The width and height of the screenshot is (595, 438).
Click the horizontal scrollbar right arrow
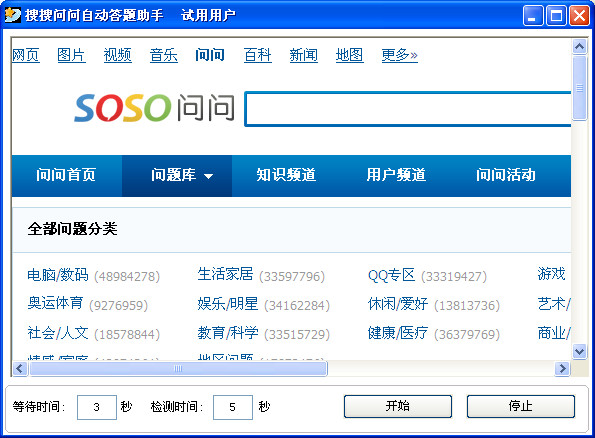click(x=562, y=368)
